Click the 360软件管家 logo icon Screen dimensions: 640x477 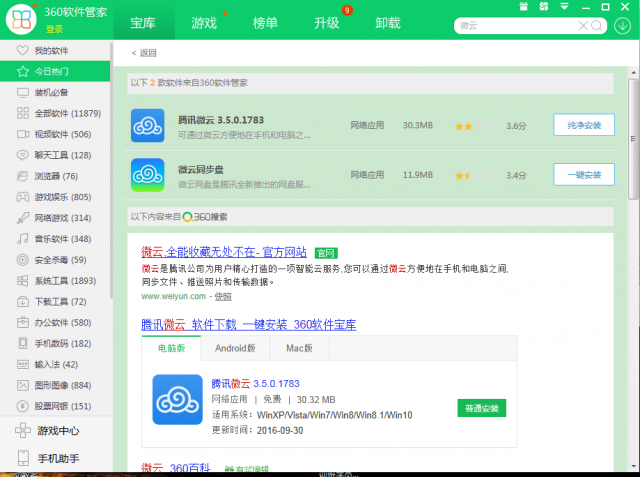coord(21,19)
